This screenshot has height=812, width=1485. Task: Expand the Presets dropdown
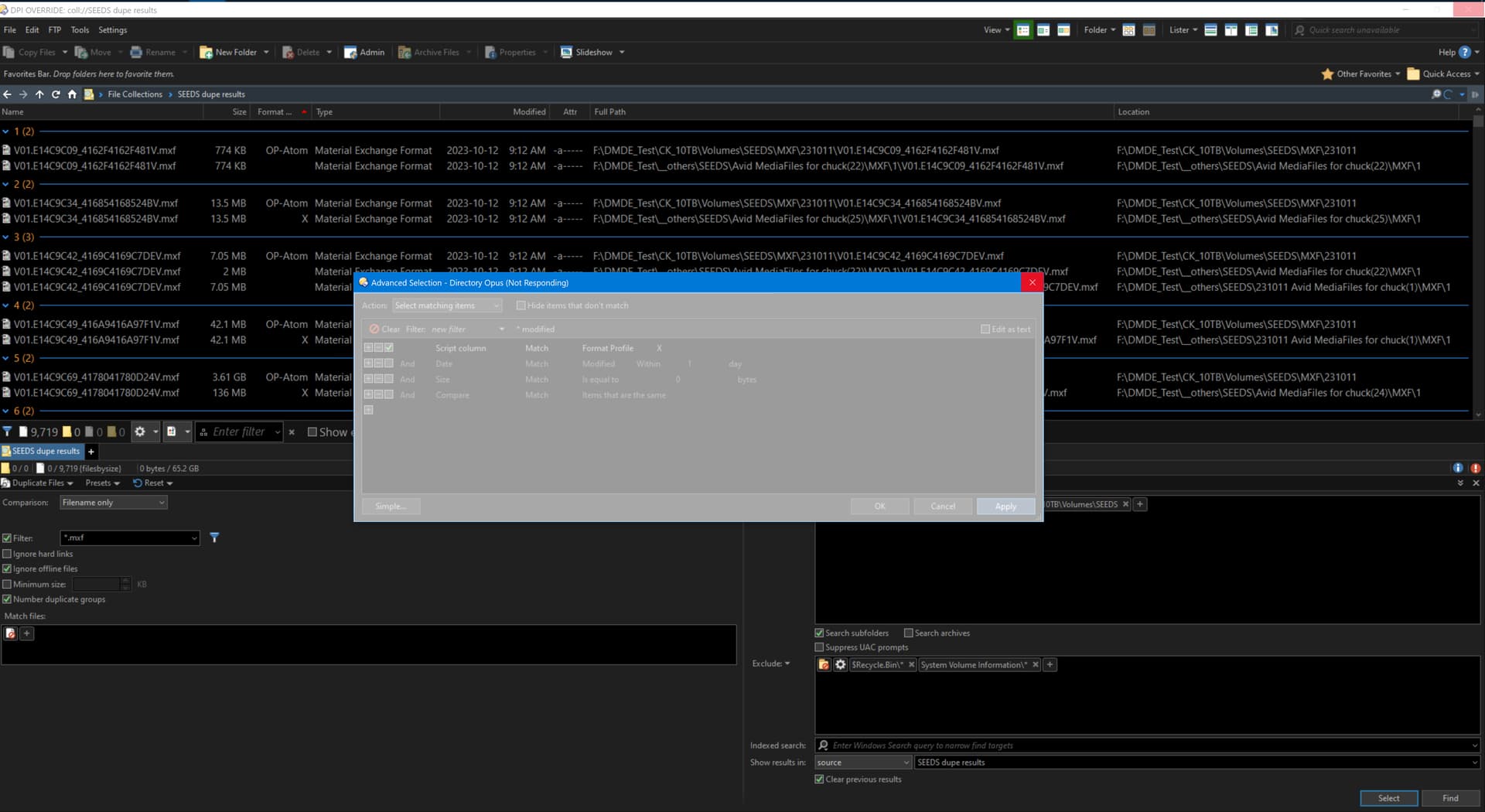click(102, 483)
